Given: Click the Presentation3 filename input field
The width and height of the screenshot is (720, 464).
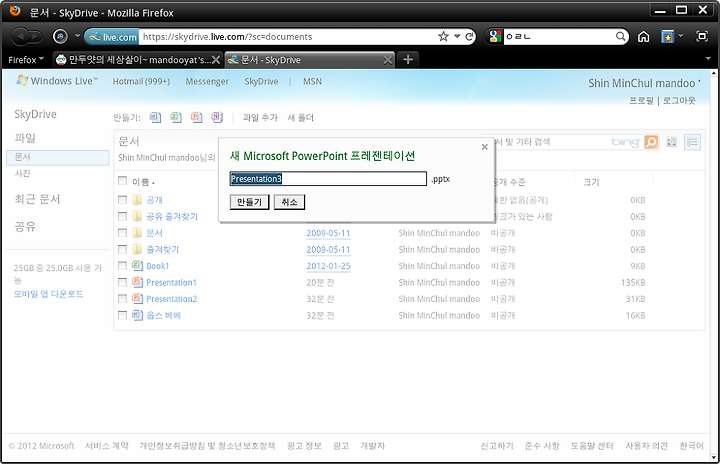Looking at the screenshot, I should point(328,179).
